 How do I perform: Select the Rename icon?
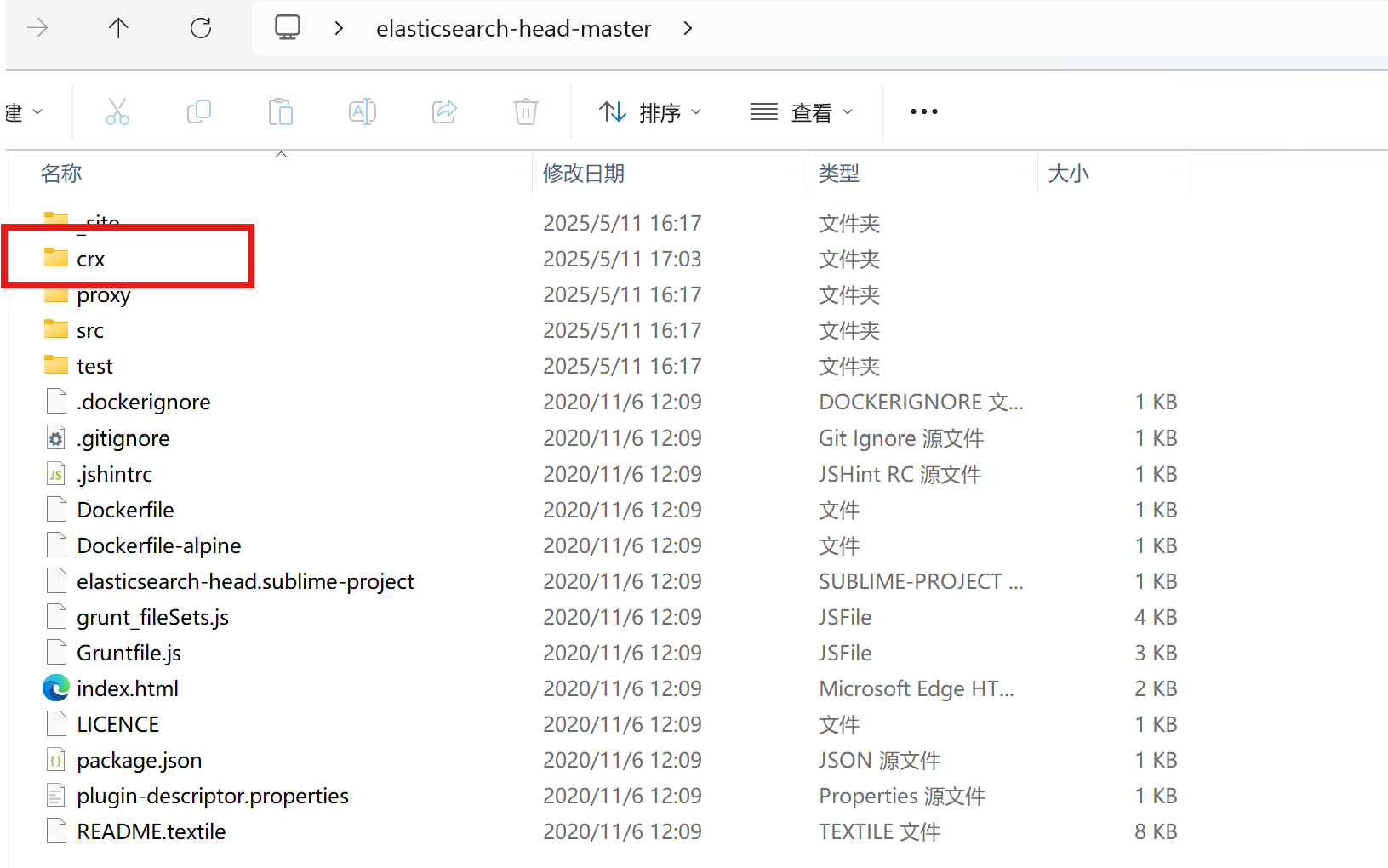click(362, 111)
